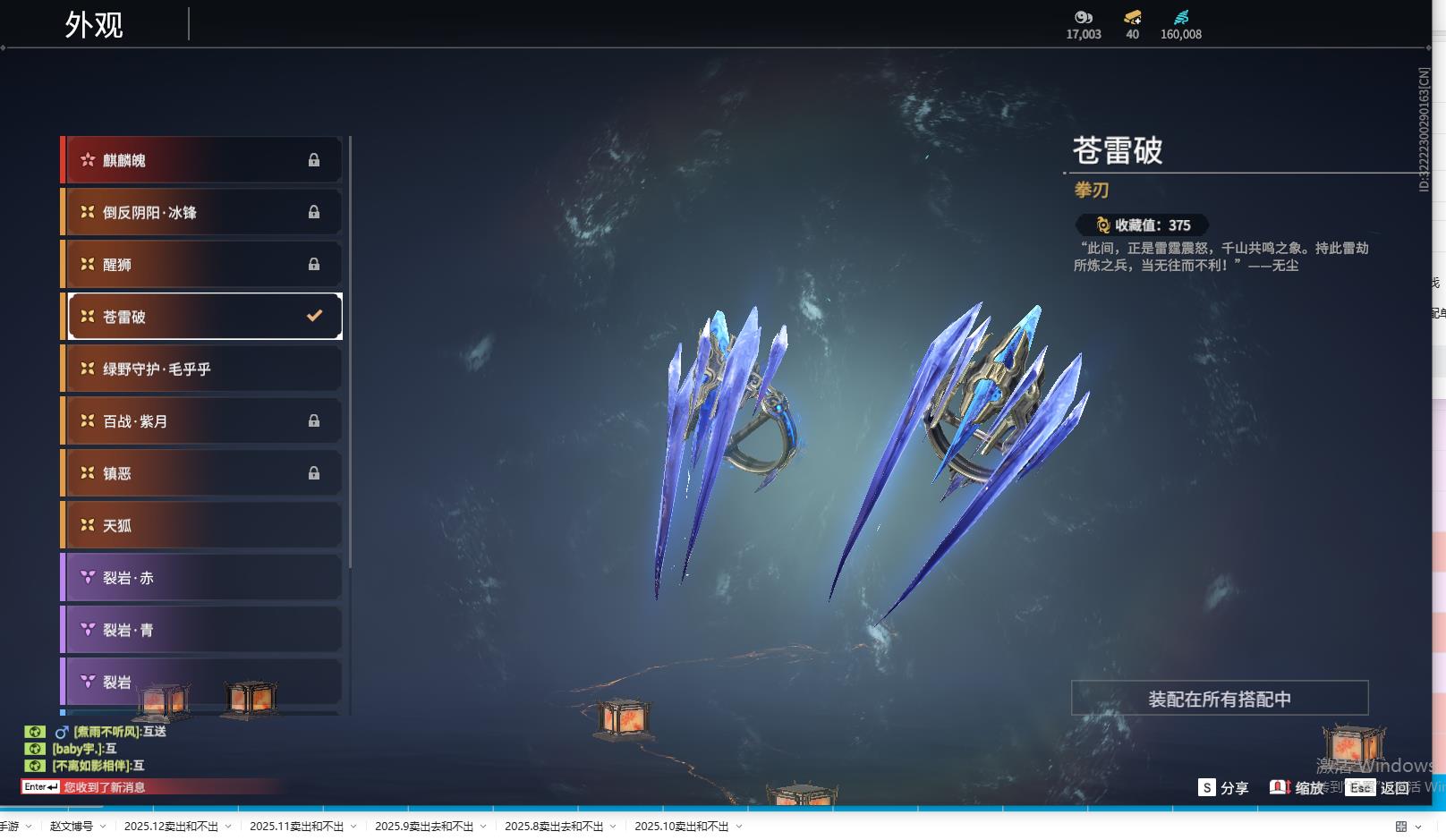Screen dimensions: 1446x840
Task: Click the silver coin currency icon above 17,003
Action: (1084, 17)
